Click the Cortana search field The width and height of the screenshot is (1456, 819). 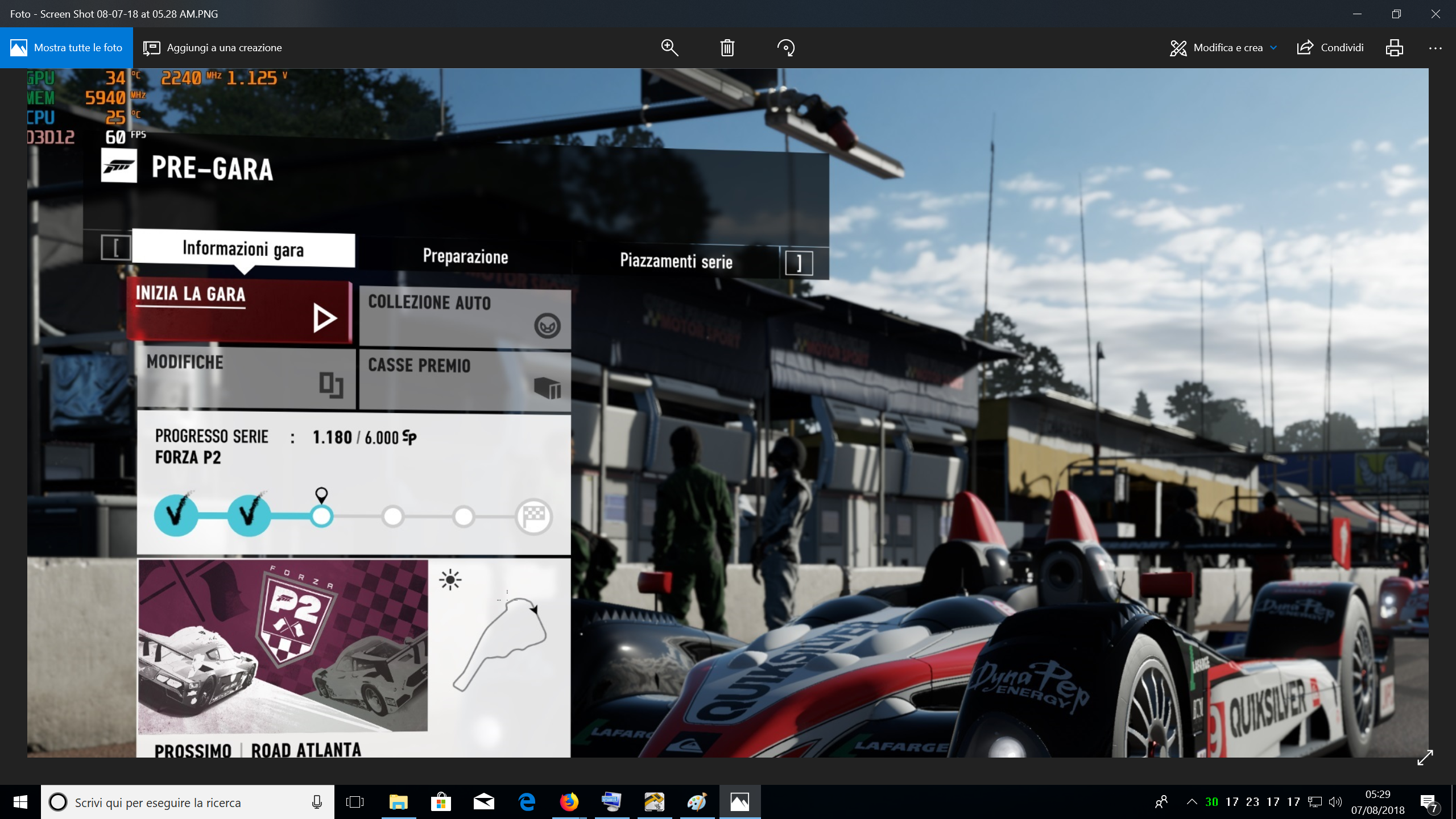[x=188, y=802]
